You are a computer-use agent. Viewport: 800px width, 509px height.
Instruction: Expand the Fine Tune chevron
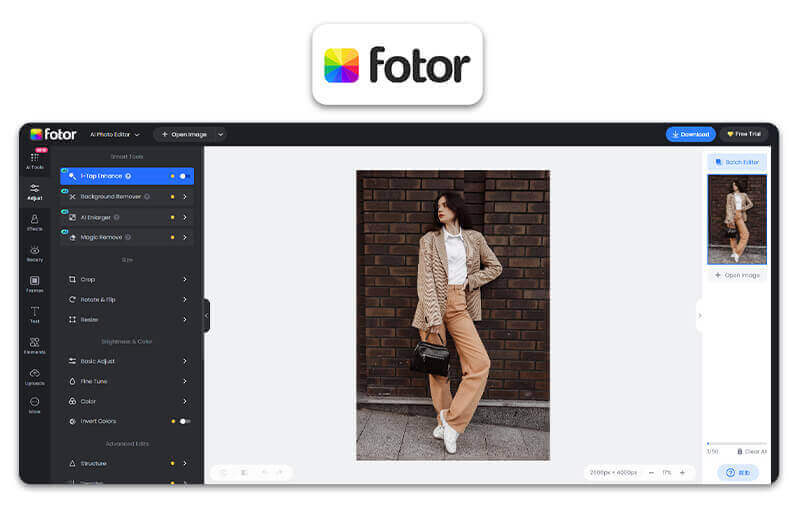click(185, 381)
